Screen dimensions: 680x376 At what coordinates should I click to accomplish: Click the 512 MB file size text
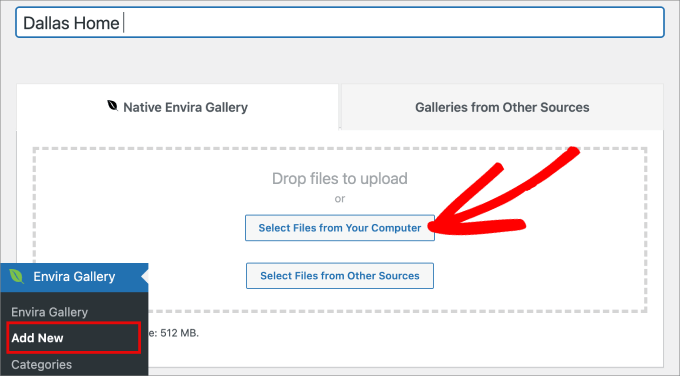[179, 333]
